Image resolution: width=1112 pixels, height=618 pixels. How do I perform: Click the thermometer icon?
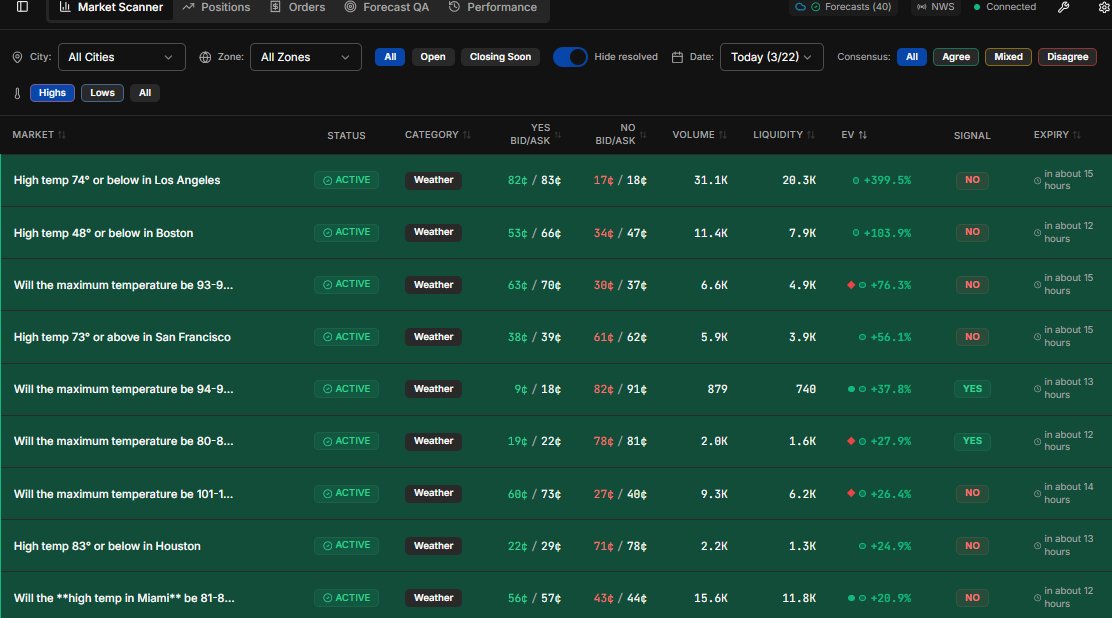(18, 93)
